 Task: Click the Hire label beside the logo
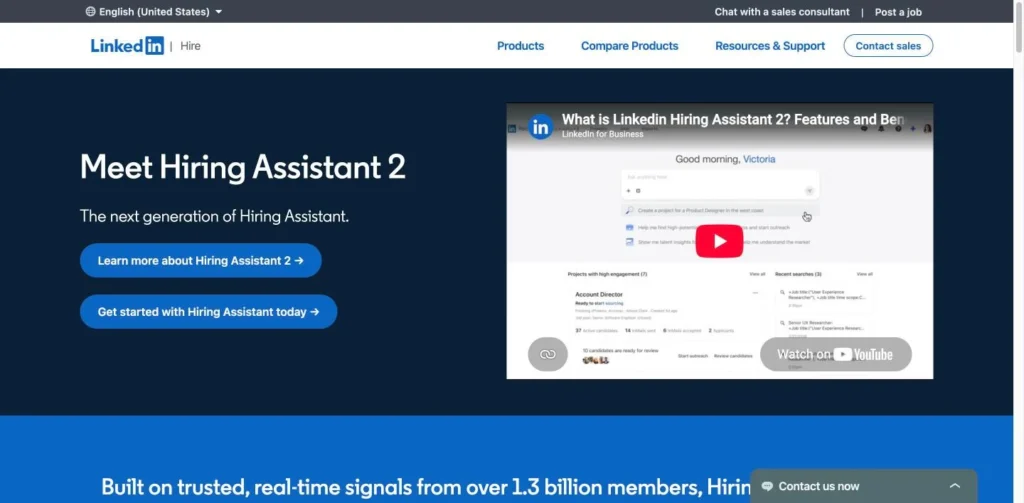tap(190, 46)
